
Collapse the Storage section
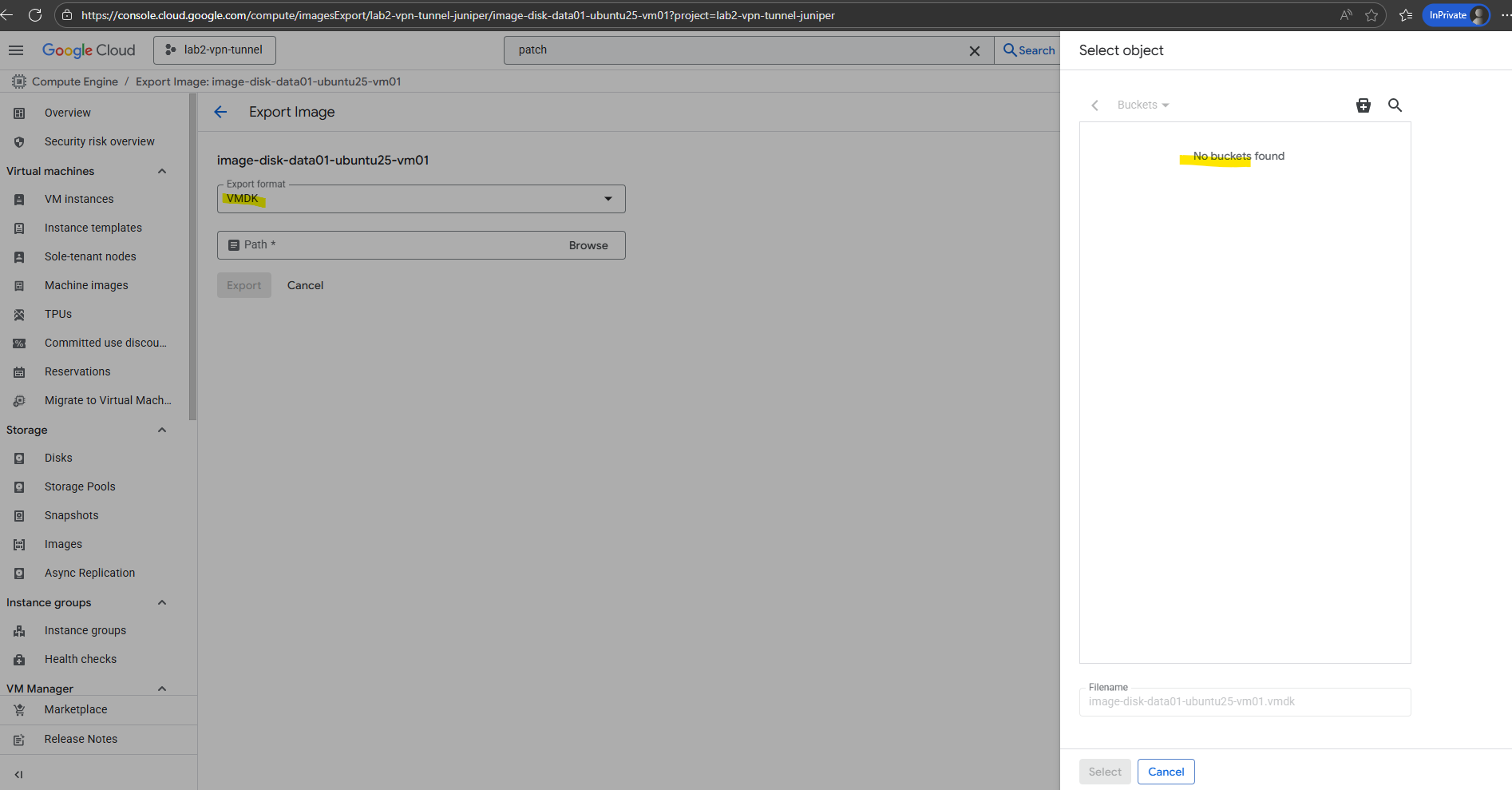(162, 430)
